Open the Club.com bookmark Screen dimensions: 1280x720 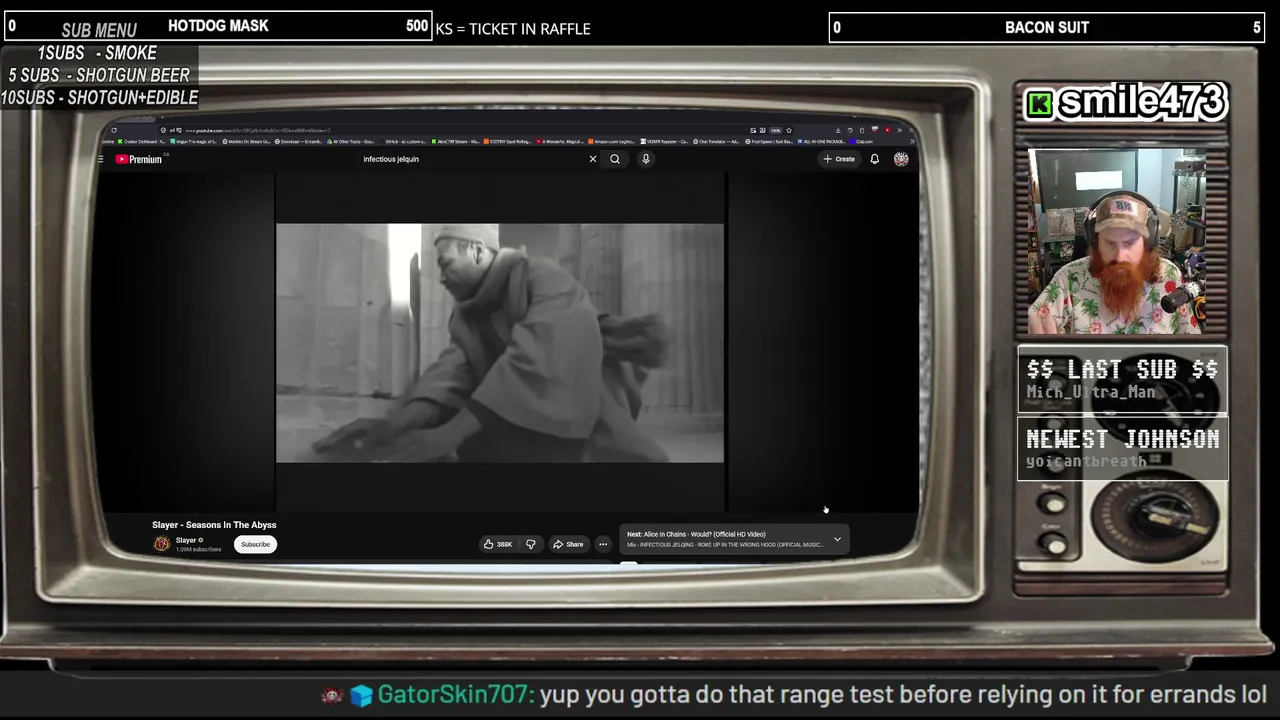coord(862,142)
